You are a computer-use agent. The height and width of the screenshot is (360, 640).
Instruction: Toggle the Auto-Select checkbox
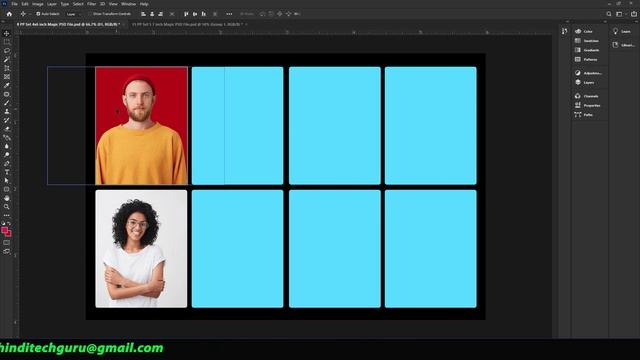[38, 14]
